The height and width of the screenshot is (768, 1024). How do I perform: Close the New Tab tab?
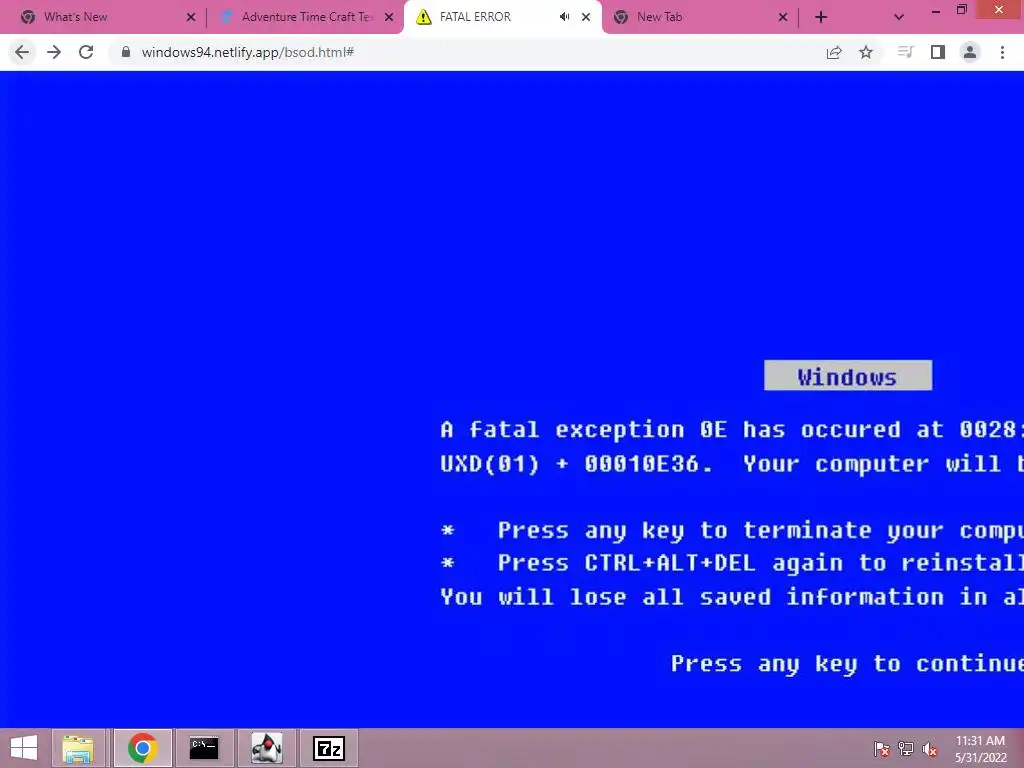tap(783, 17)
